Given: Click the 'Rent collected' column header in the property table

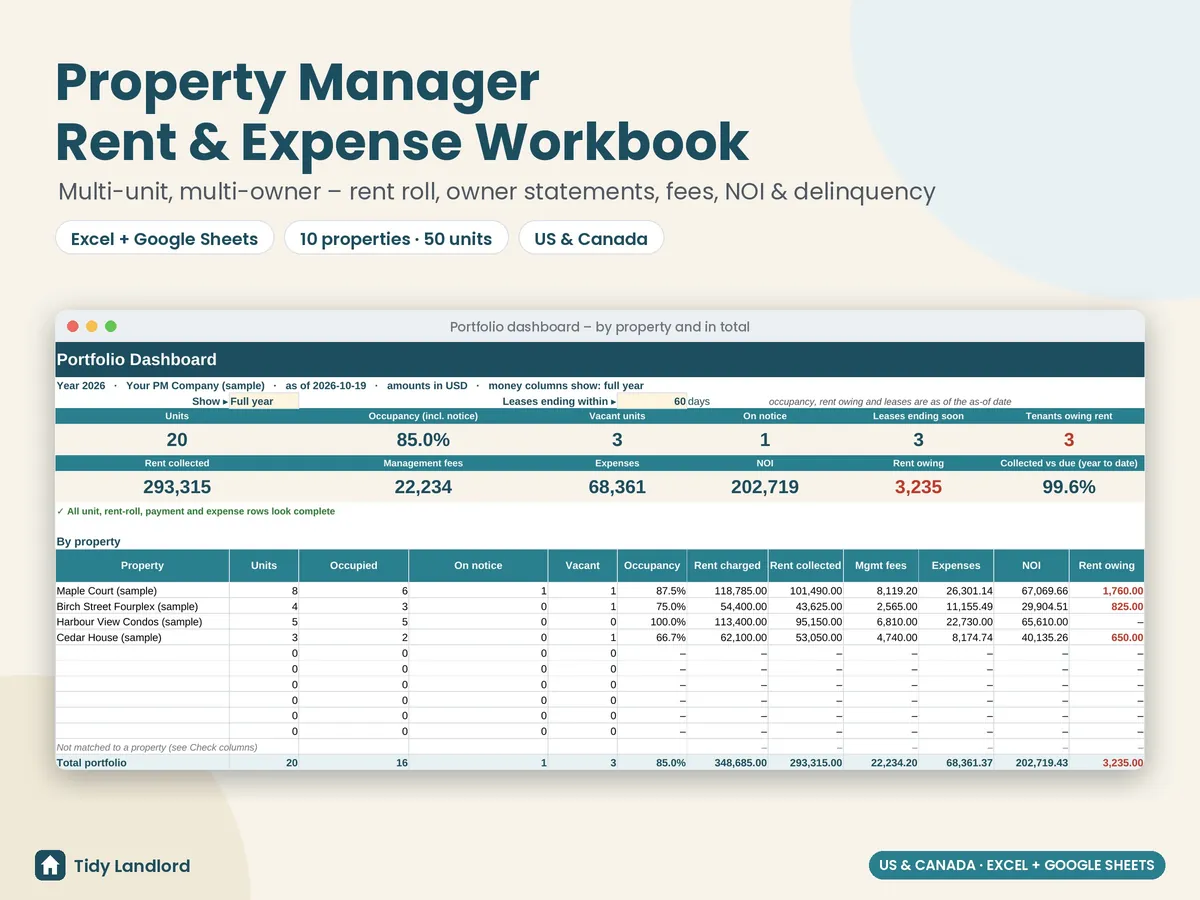Looking at the screenshot, I should click(x=806, y=565).
